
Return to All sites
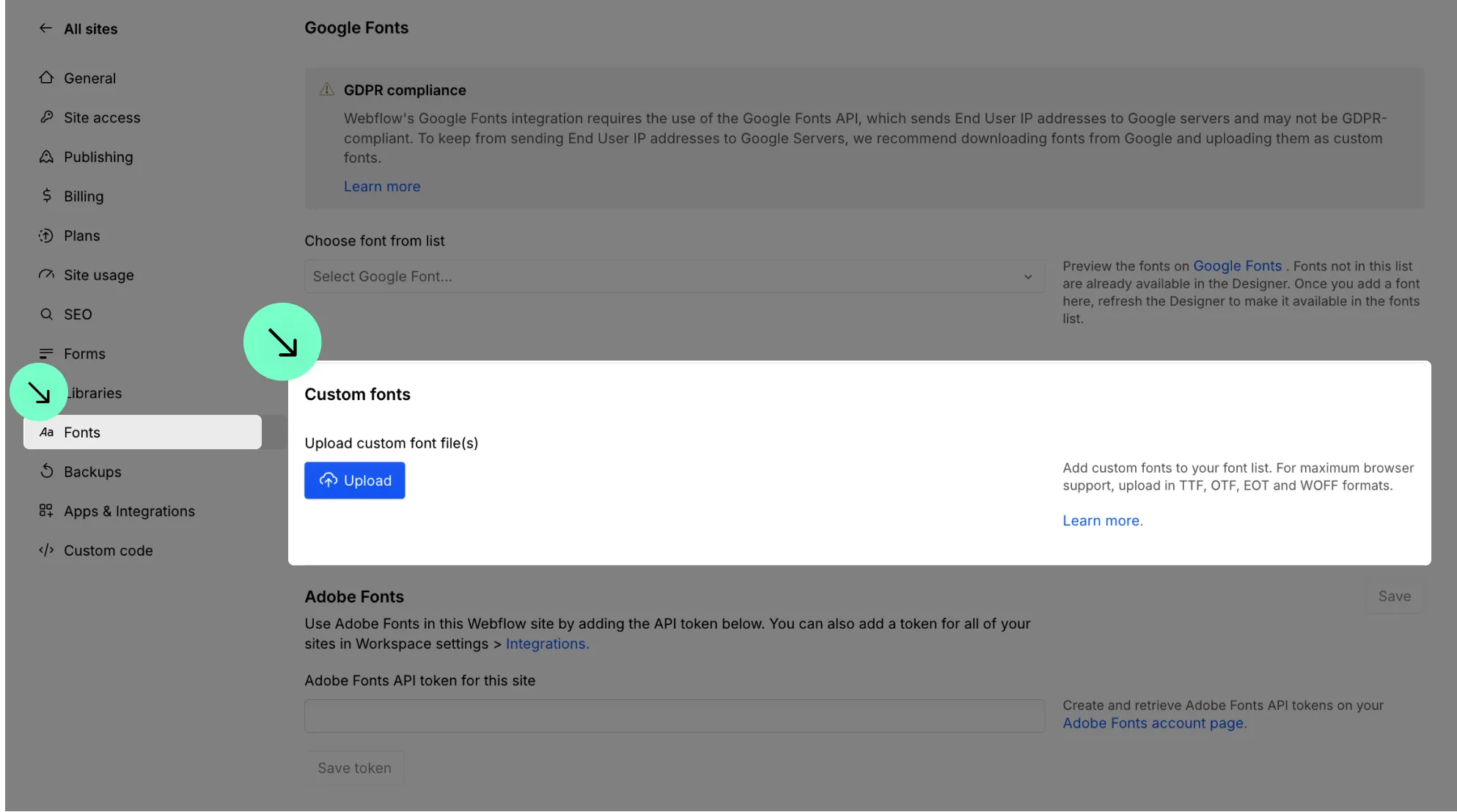click(90, 29)
